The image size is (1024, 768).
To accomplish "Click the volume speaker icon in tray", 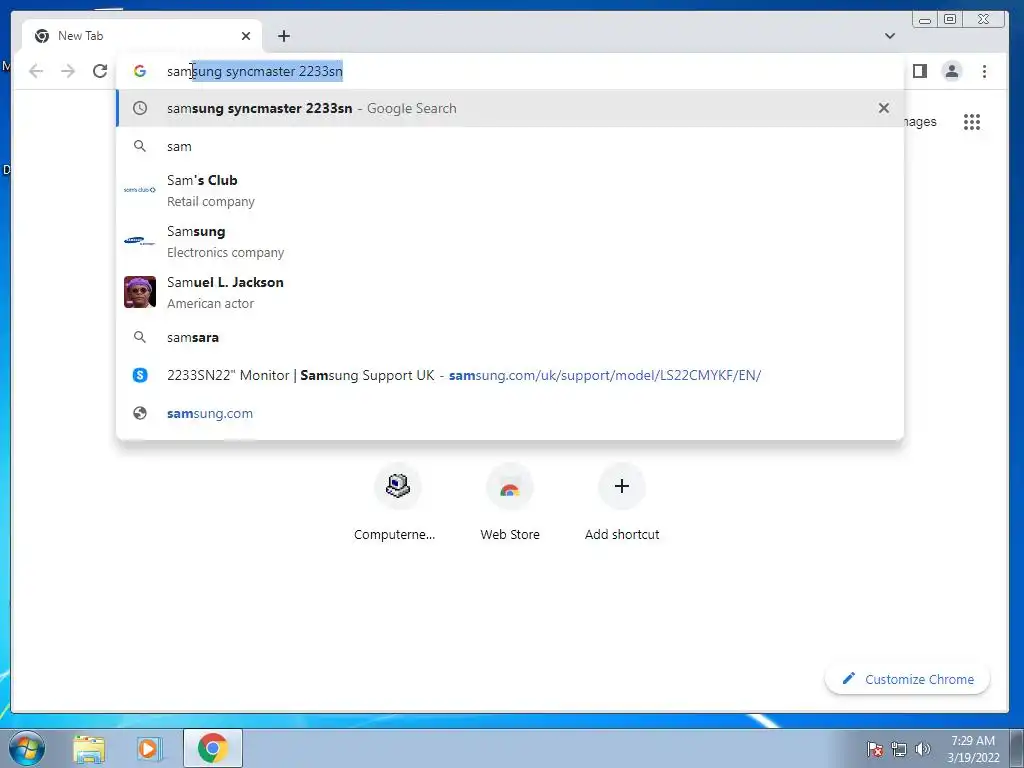I will pos(923,749).
